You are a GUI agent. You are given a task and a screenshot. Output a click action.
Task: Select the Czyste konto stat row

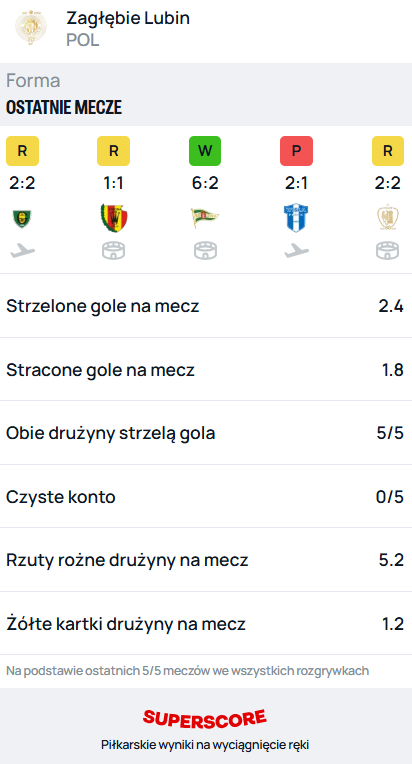tap(206, 497)
